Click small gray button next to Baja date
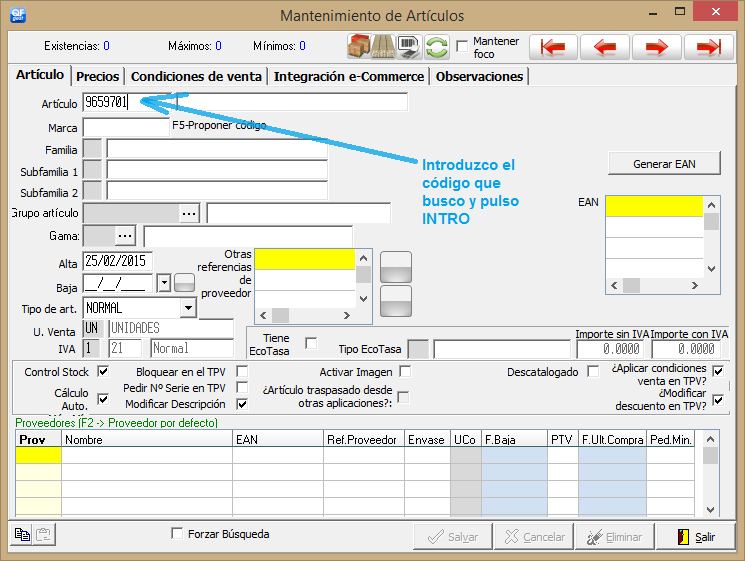 (x=184, y=283)
